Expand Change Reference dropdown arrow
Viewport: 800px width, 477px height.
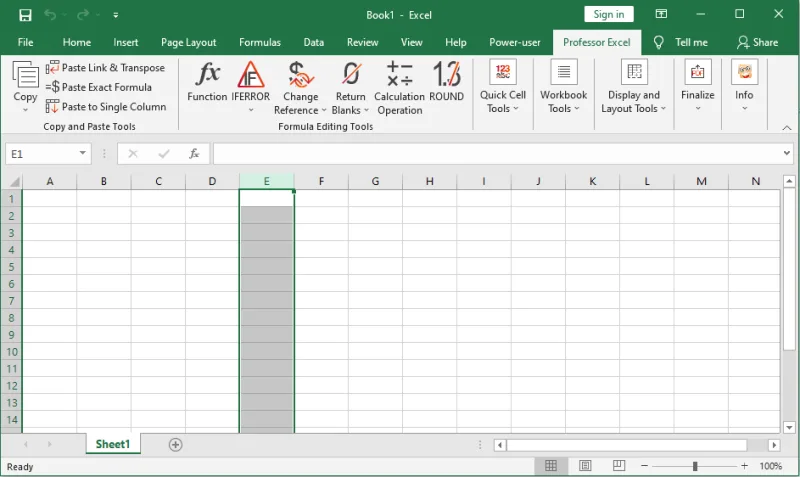(x=323, y=110)
